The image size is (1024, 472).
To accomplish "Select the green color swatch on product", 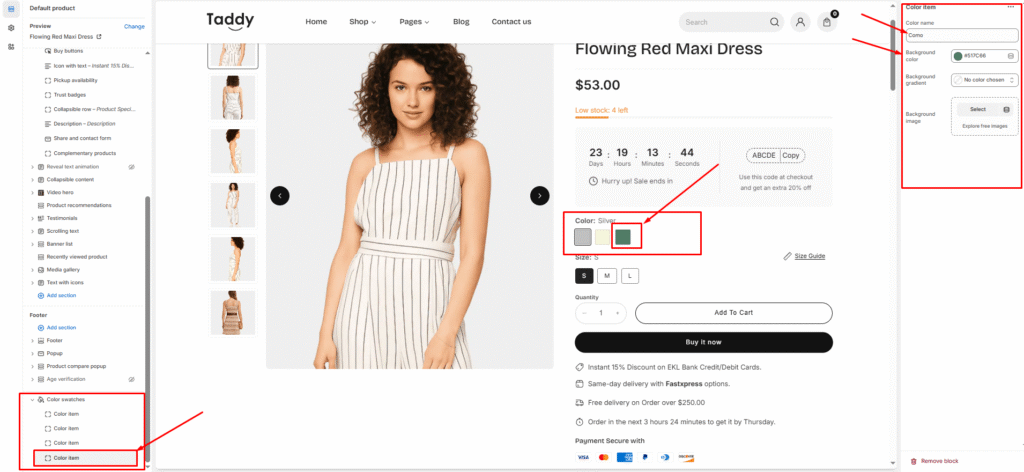I will click(x=623, y=237).
